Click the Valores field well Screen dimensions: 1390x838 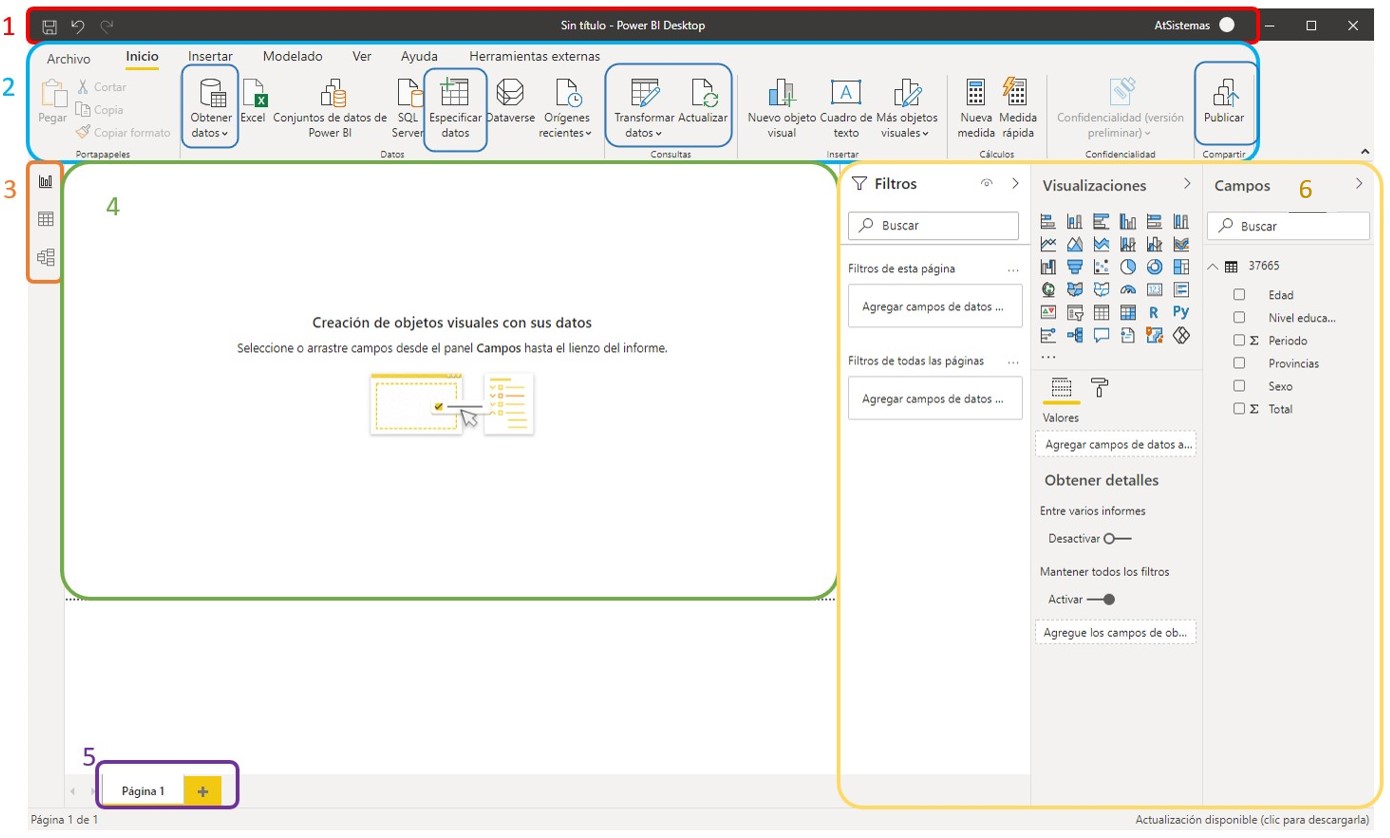(x=1116, y=444)
